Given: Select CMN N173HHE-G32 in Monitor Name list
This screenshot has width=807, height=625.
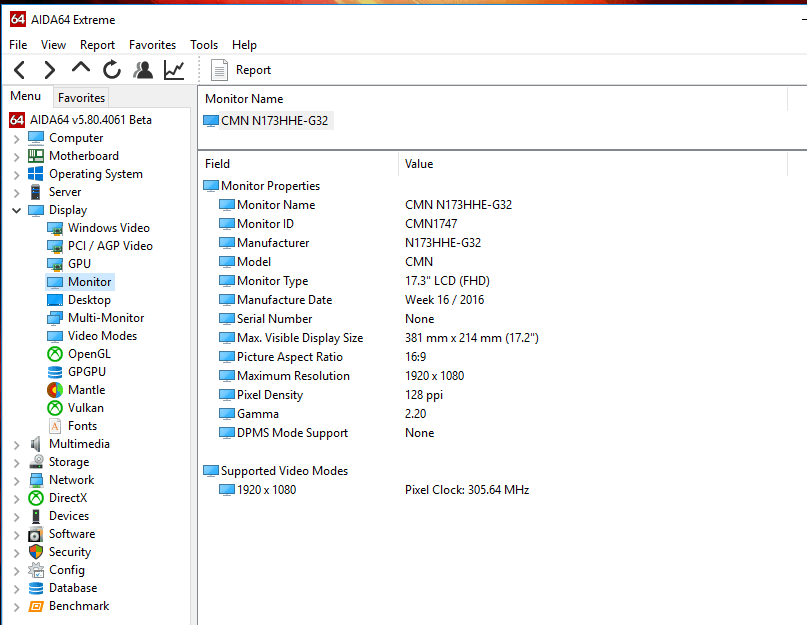Looking at the screenshot, I should pyautogui.click(x=268, y=120).
